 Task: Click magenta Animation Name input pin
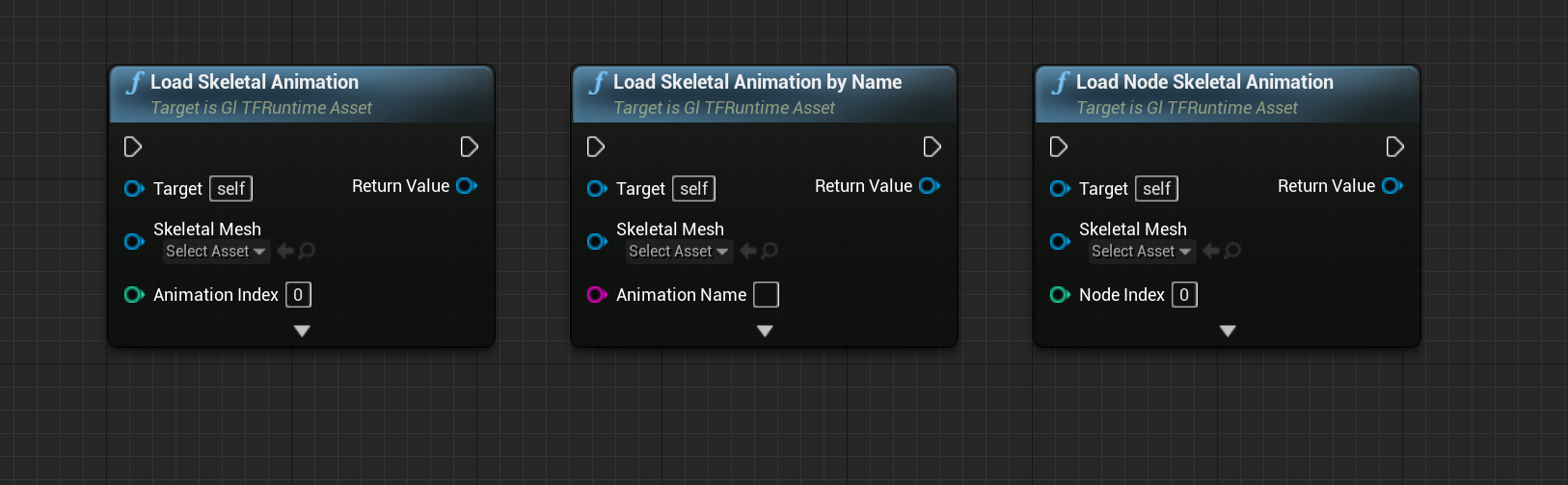point(597,295)
